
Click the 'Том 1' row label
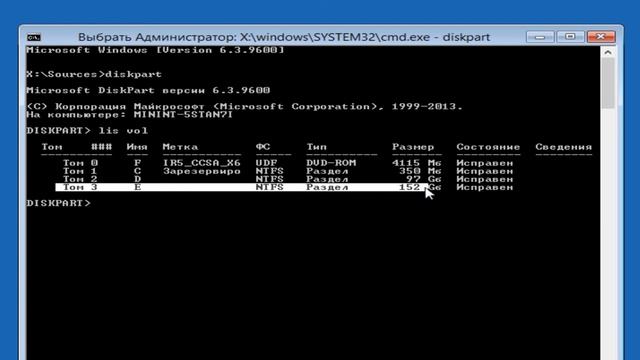(80, 171)
